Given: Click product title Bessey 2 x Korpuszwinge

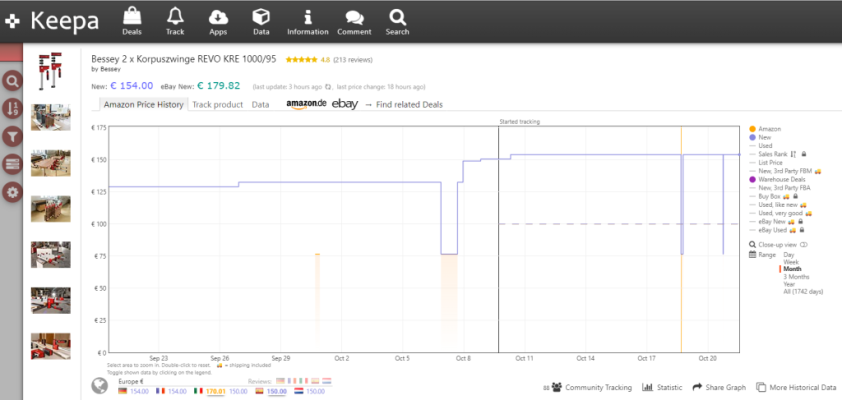Looking at the screenshot, I should pos(184,59).
